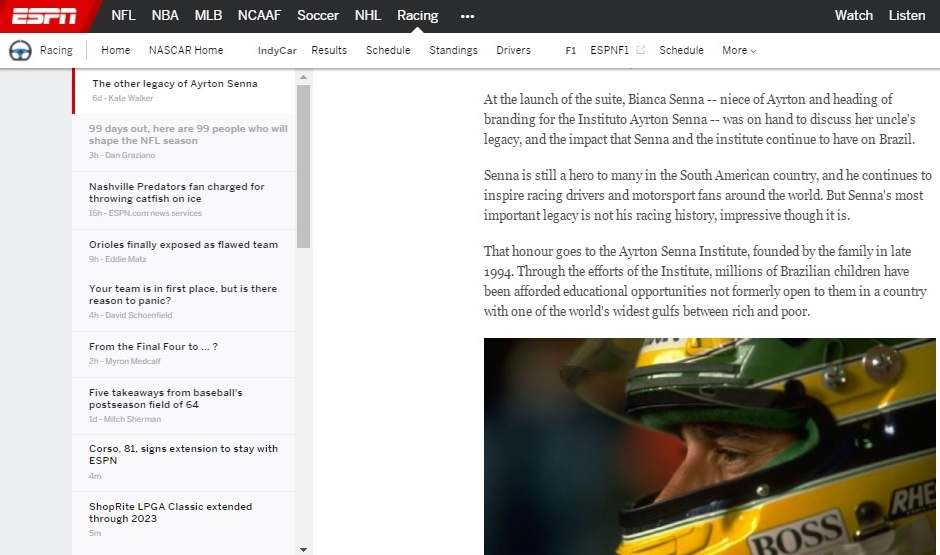Click the Listen link
The width and height of the screenshot is (940, 555).
[x=907, y=15]
